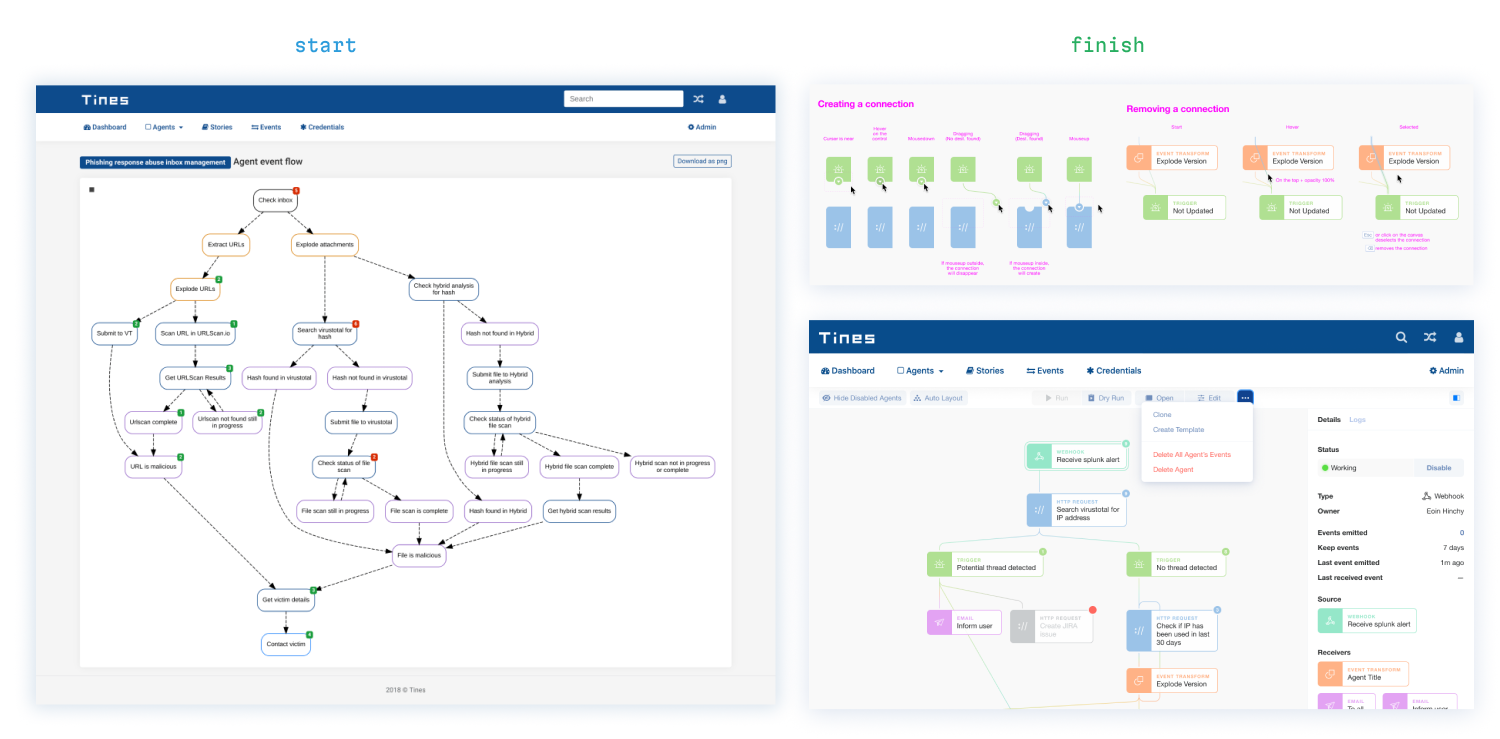The width and height of the screenshot is (1500, 739).
Task: Click the Dry Run button
Action: [x=1106, y=398]
